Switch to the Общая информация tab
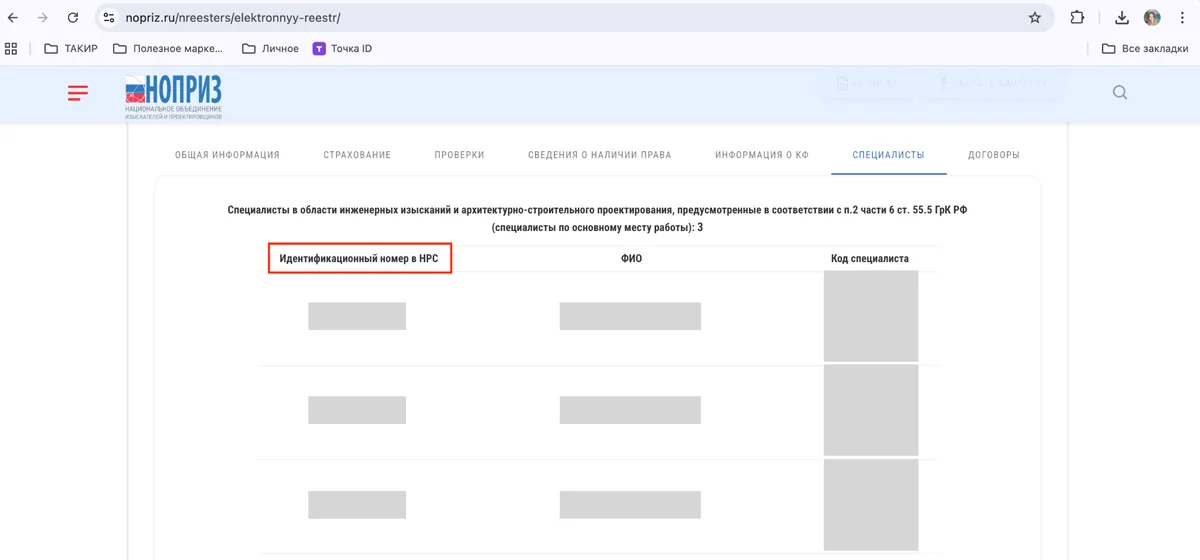Screen dimensions: 1200x560 point(227,155)
